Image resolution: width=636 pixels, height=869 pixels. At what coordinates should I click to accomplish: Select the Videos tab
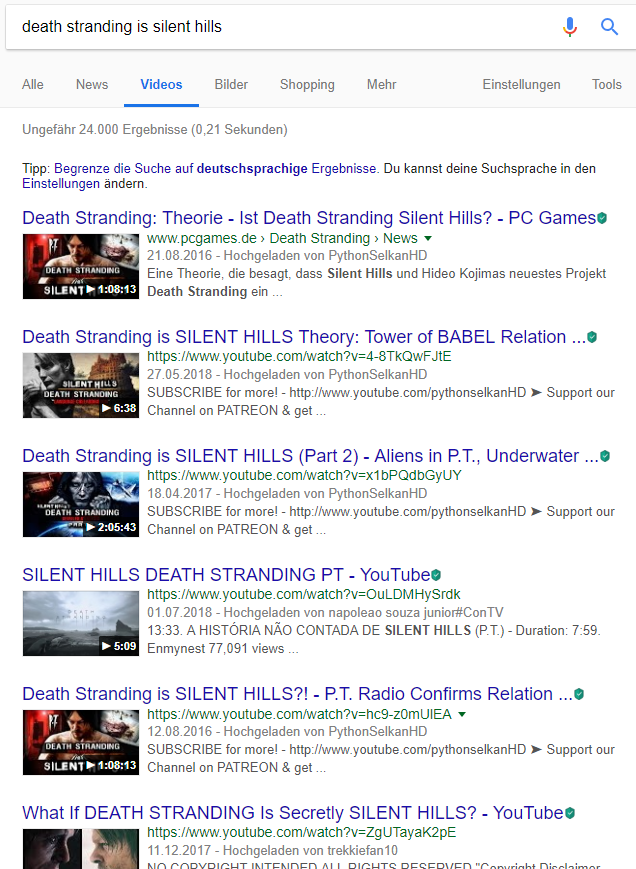tap(161, 84)
